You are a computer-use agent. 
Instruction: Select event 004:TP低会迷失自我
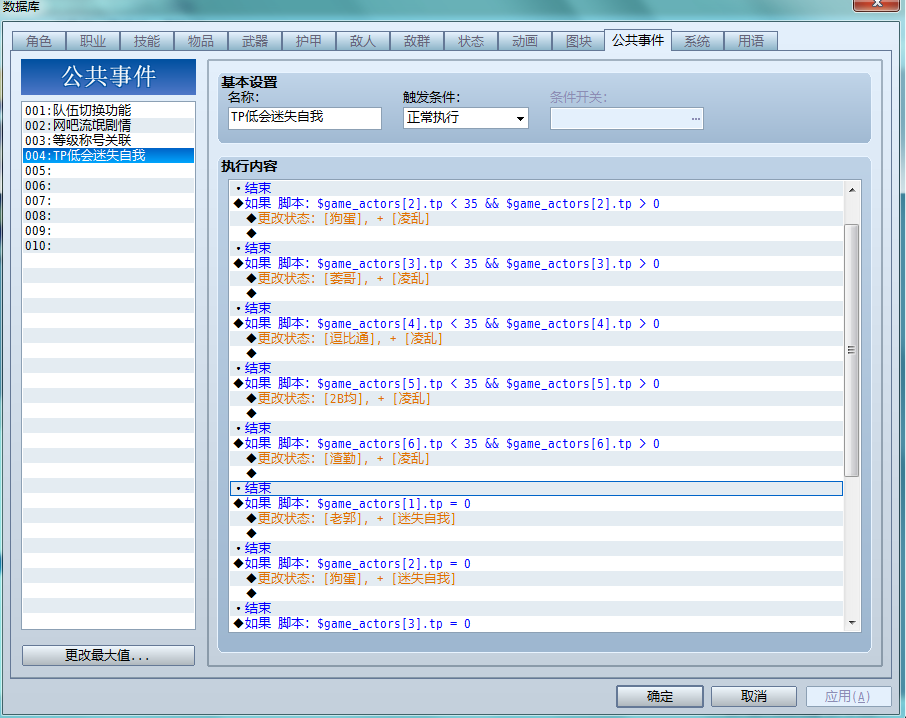pos(108,155)
